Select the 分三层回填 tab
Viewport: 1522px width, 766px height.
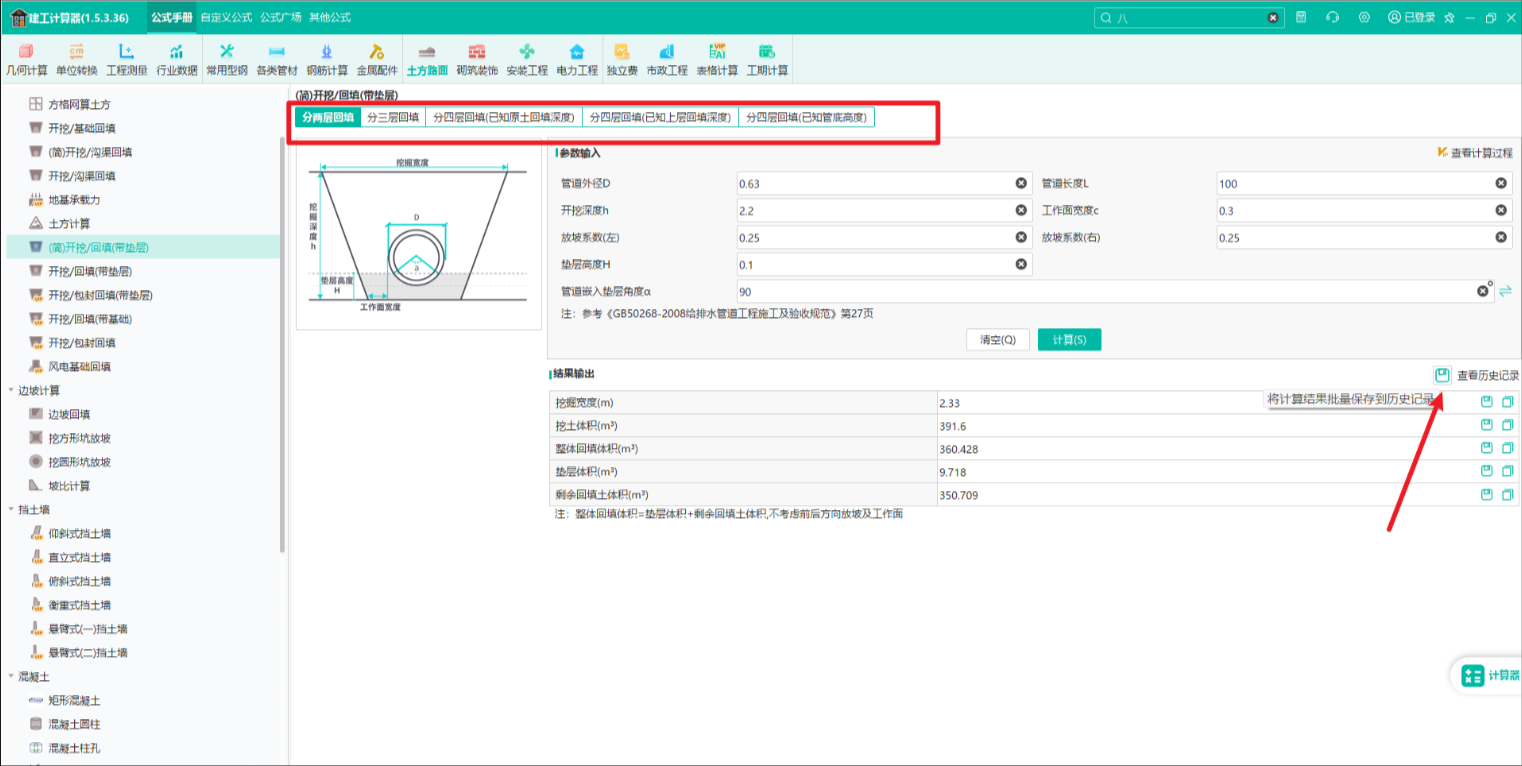[x=393, y=117]
